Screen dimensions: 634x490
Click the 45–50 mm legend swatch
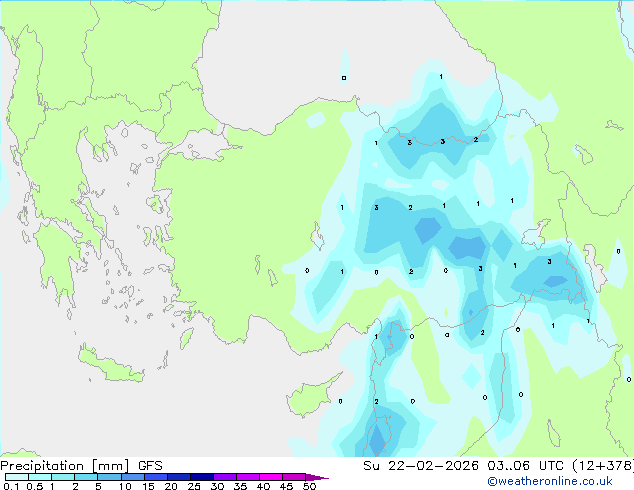(294, 477)
